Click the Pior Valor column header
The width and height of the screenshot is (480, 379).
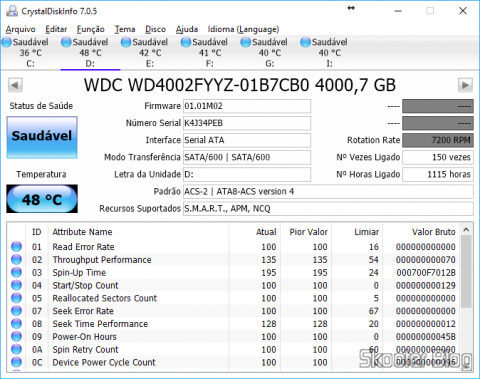point(306,232)
